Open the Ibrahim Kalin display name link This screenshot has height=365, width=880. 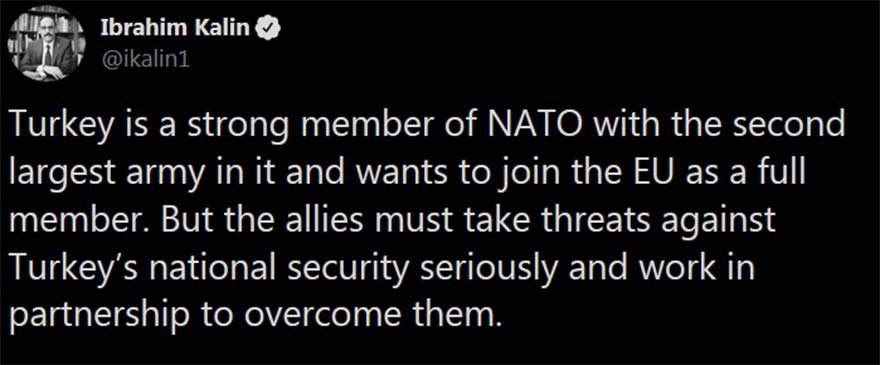pyautogui.click(x=175, y=29)
